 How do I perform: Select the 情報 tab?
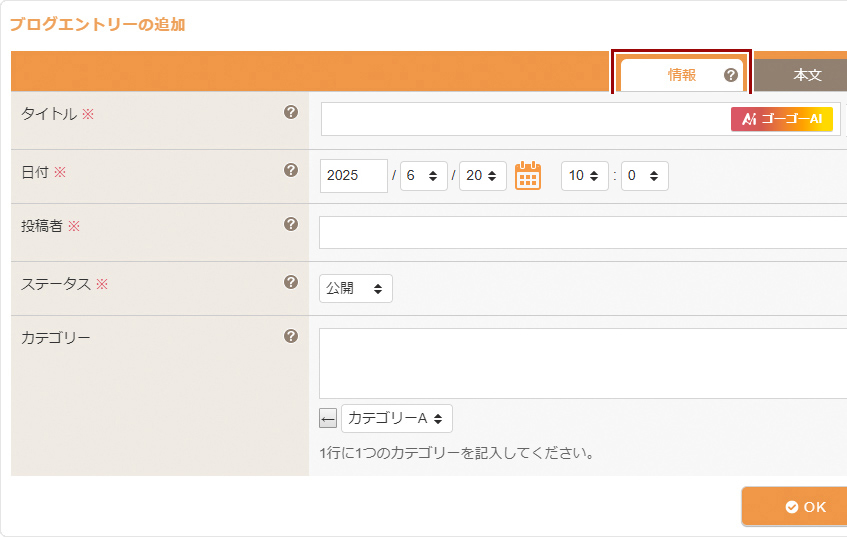tap(681, 75)
